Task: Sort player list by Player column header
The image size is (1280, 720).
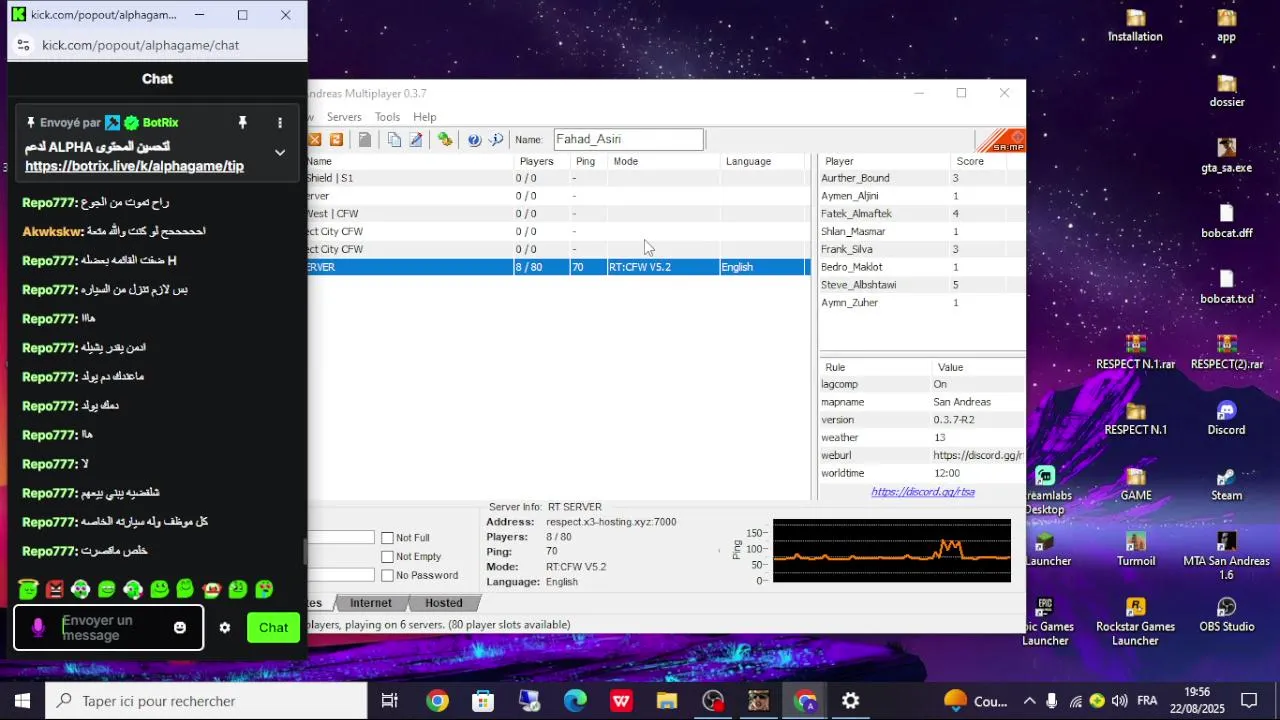Action: tap(884, 161)
